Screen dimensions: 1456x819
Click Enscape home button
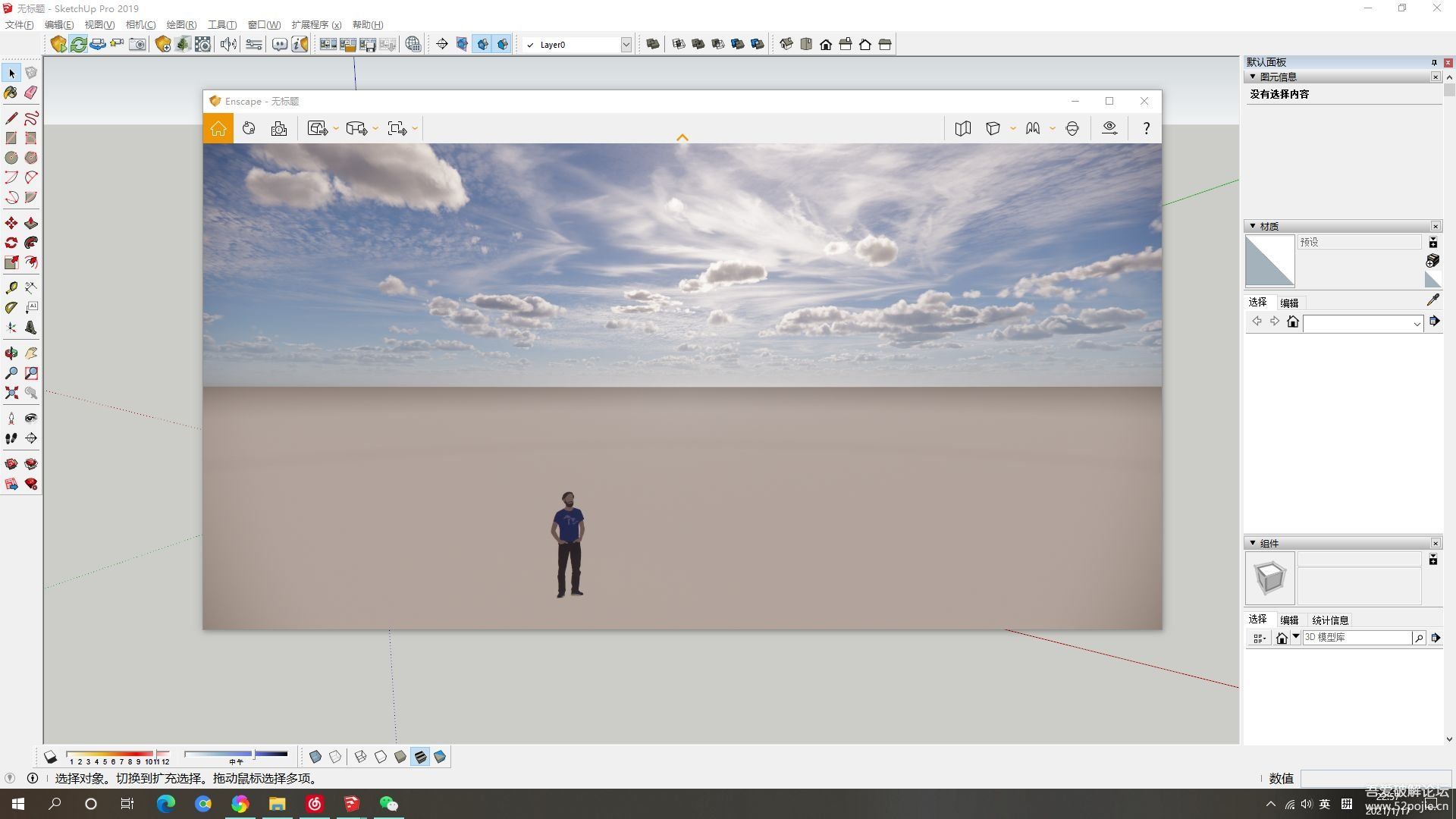pos(218,128)
